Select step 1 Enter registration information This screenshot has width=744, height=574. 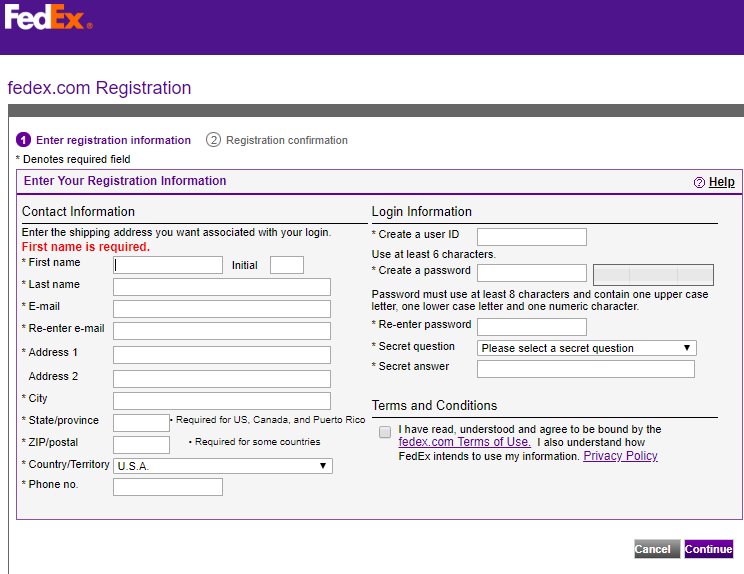[x=103, y=140]
